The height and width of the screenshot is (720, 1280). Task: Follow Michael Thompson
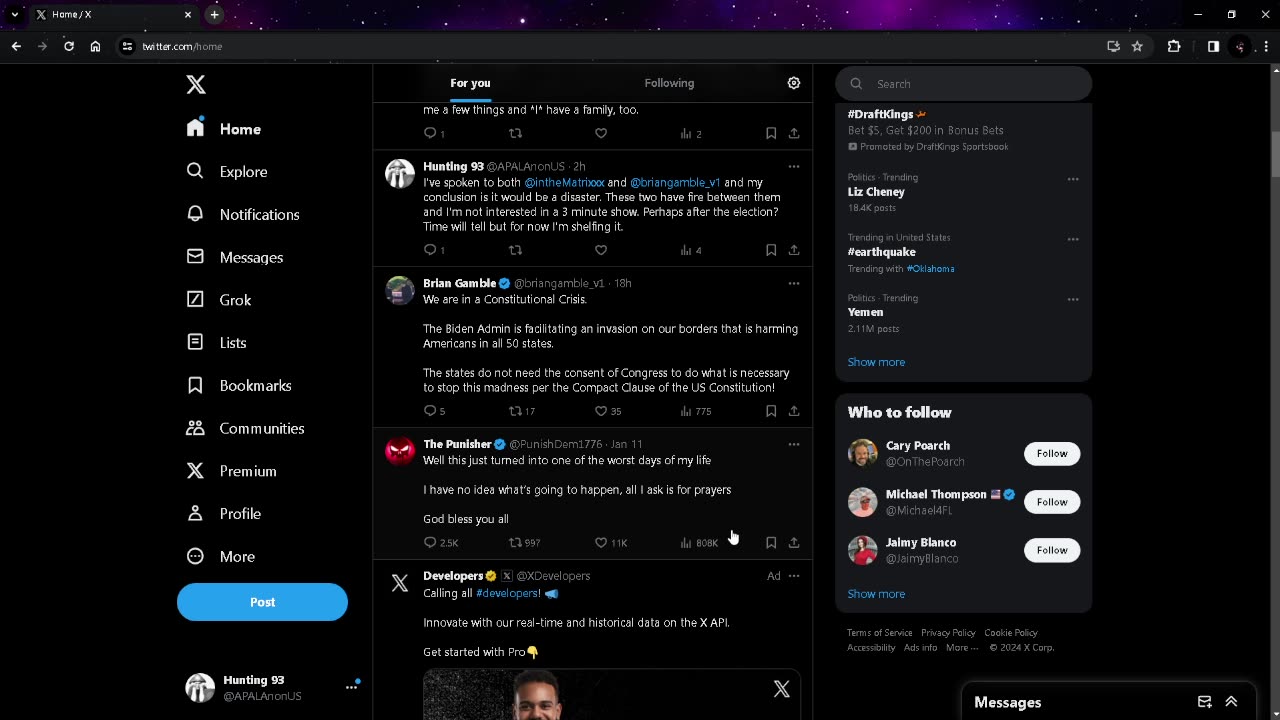pyautogui.click(x=1052, y=502)
